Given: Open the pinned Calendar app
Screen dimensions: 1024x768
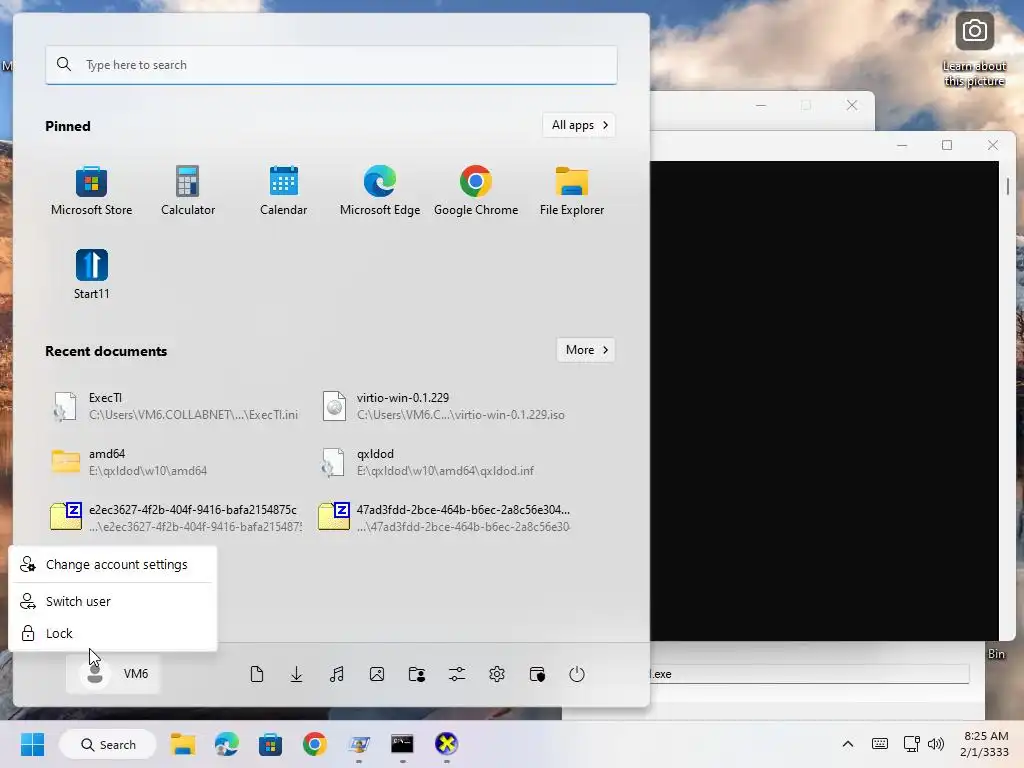Looking at the screenshot, I should pos(283,191).
